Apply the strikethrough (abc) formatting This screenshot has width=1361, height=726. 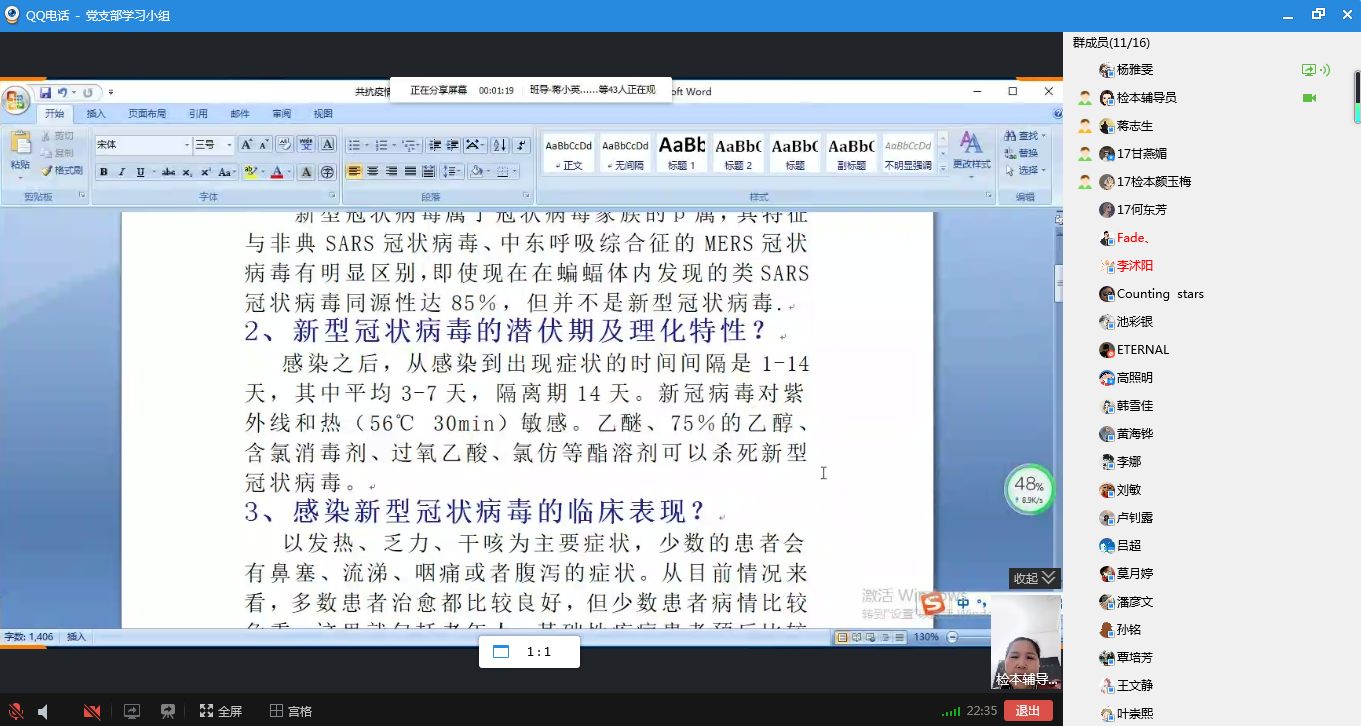tap(168, 172)
